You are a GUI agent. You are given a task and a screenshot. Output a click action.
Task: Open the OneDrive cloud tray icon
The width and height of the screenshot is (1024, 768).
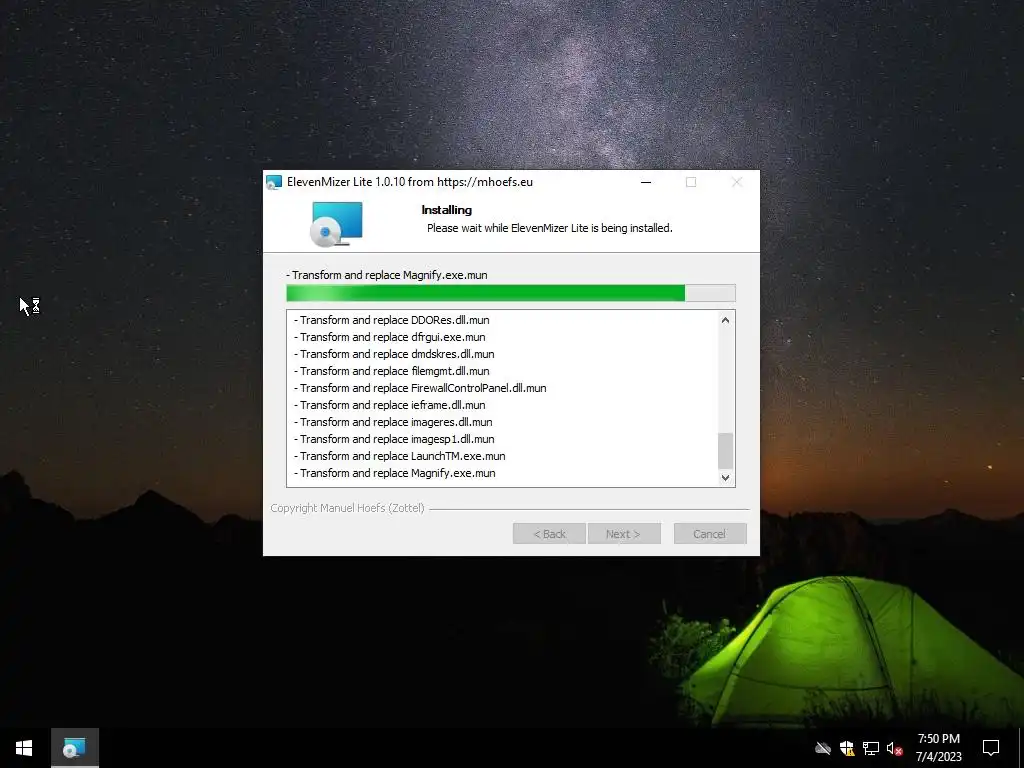823,748
